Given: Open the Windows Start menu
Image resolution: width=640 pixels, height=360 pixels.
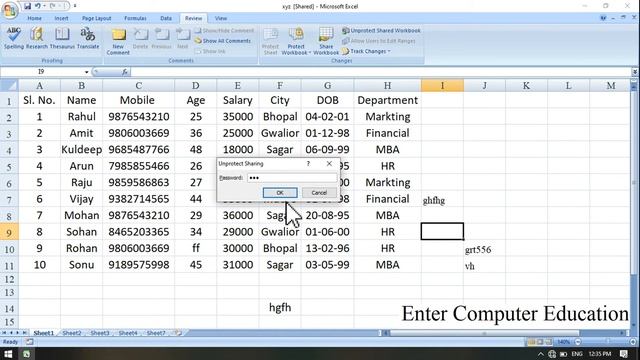Looking at the screenshot, I should pos(8,354).
